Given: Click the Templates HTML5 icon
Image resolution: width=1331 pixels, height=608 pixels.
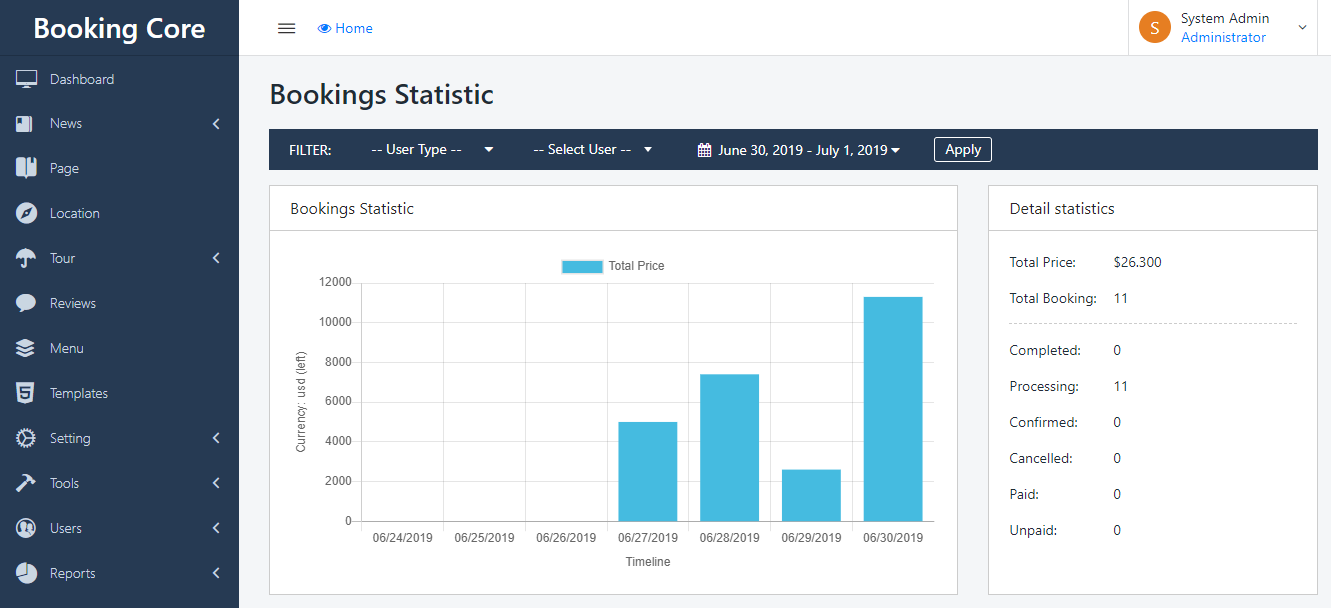Looking at the screenshot, I should pyautogui.click(x=26, y=393).
